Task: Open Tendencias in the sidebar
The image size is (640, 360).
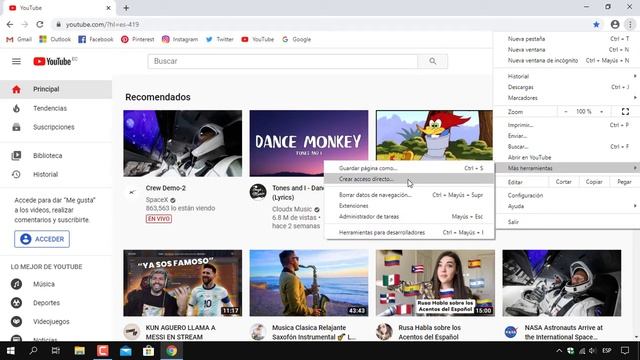Action: click(x=56, y=108)
